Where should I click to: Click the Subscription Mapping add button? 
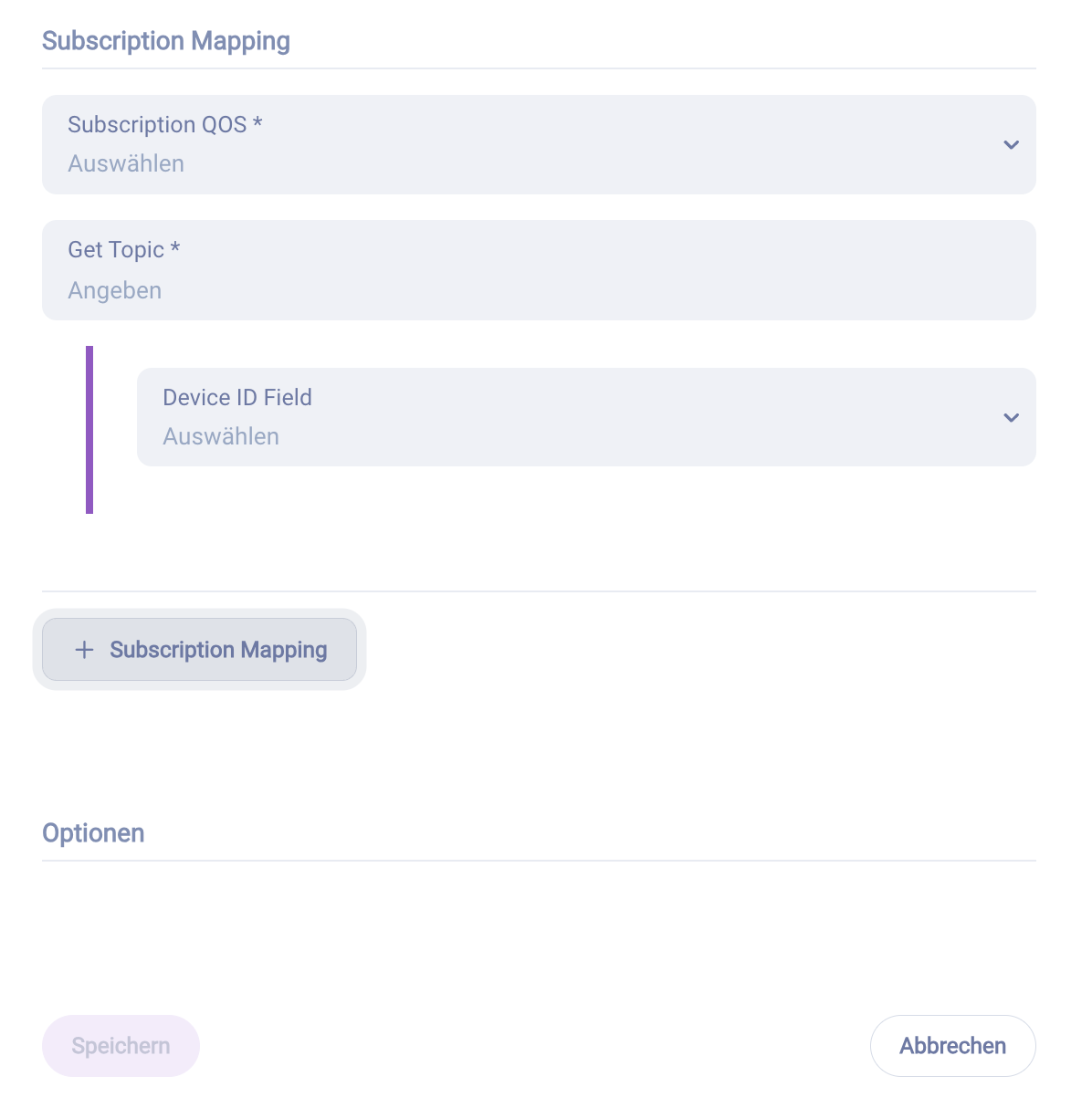coord(199,649)
